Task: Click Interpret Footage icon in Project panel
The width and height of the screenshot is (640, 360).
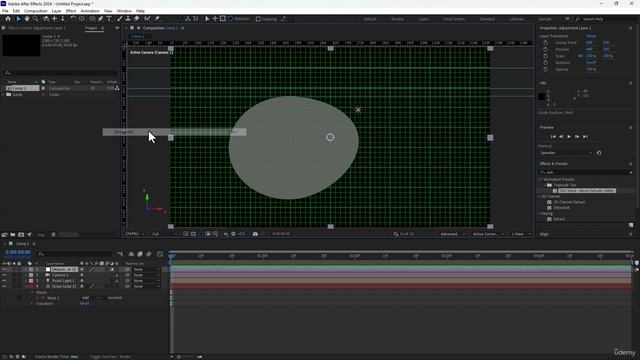Action: pyautogui.click(x=4, y=235)
